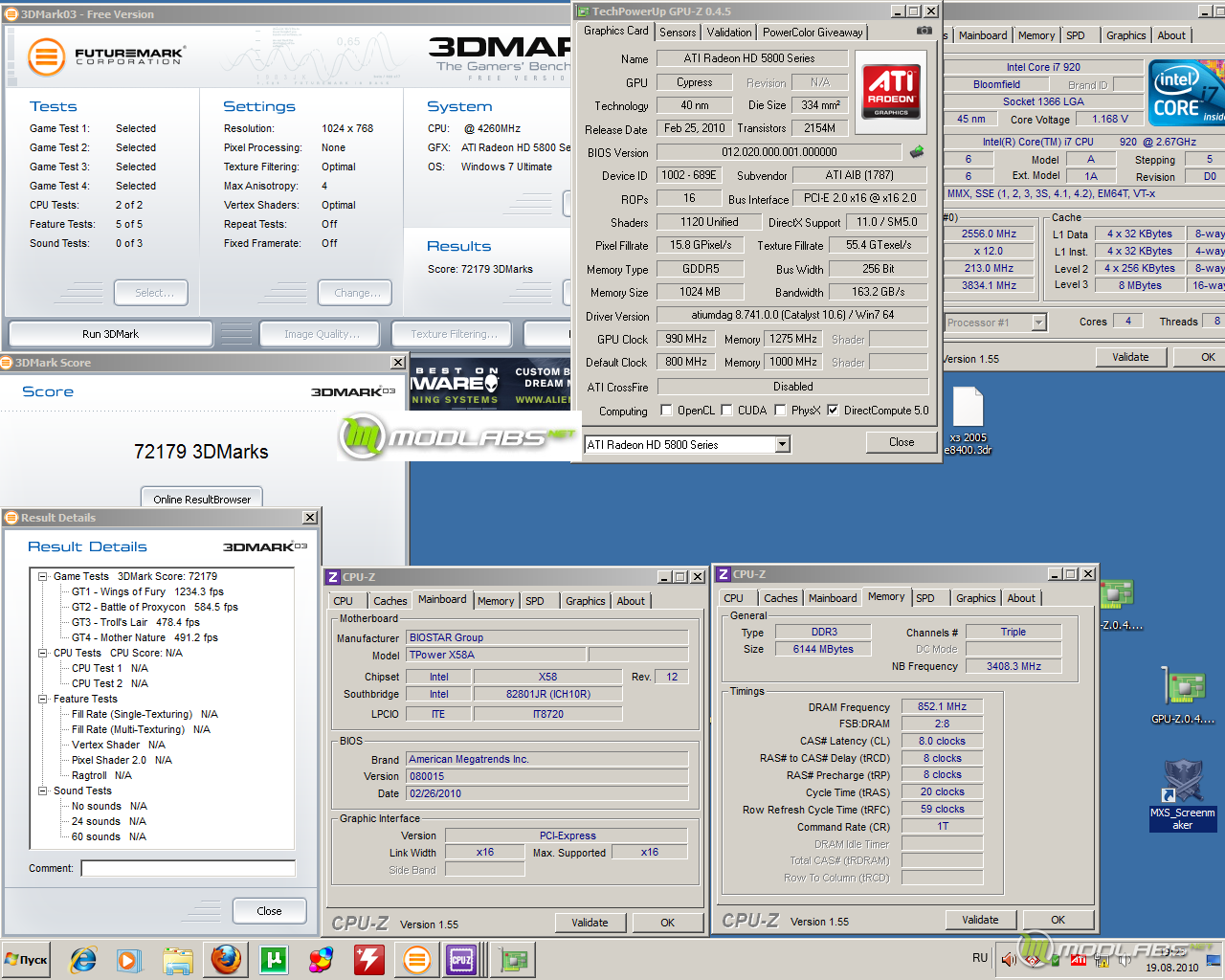Switch to 3DMark03 via orange taskbar icon

(x=417, y=959)
